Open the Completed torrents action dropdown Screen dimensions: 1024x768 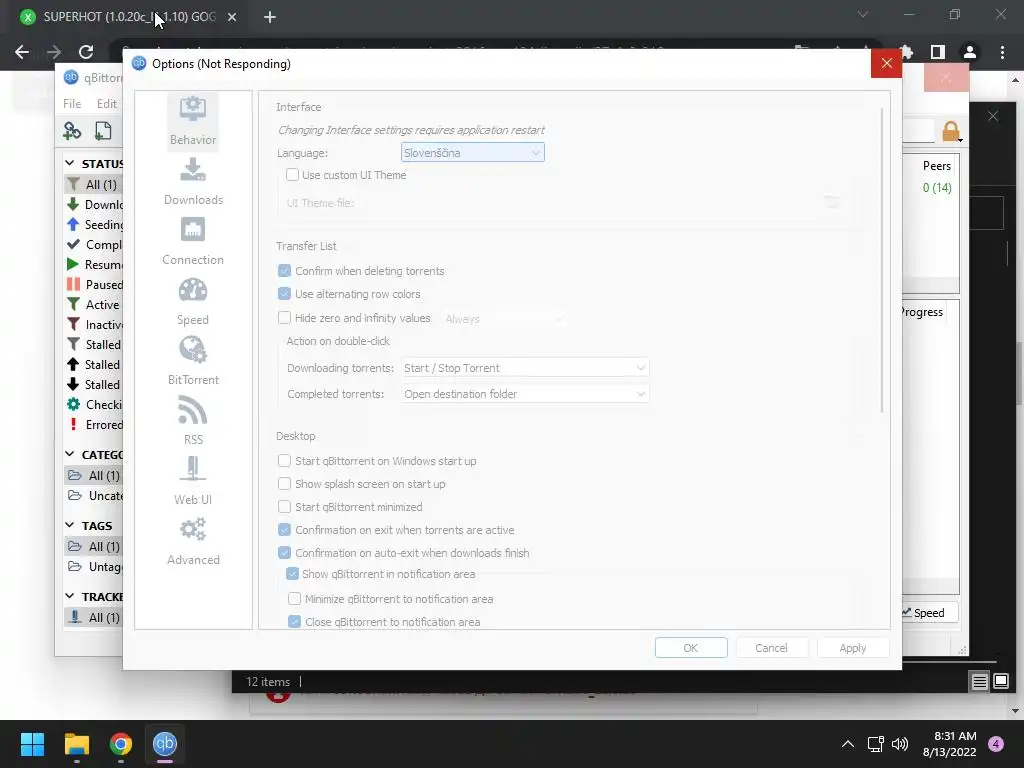(x=525, y=394)
